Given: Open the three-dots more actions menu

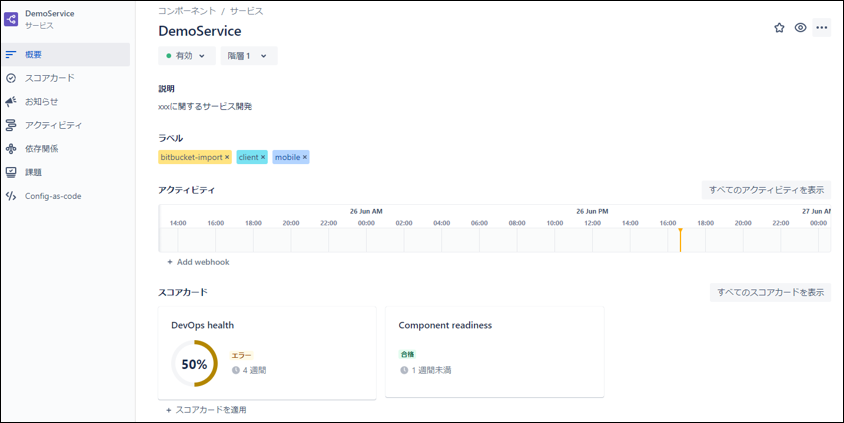Looking at the screenshot, I should (x=821, y=27).
